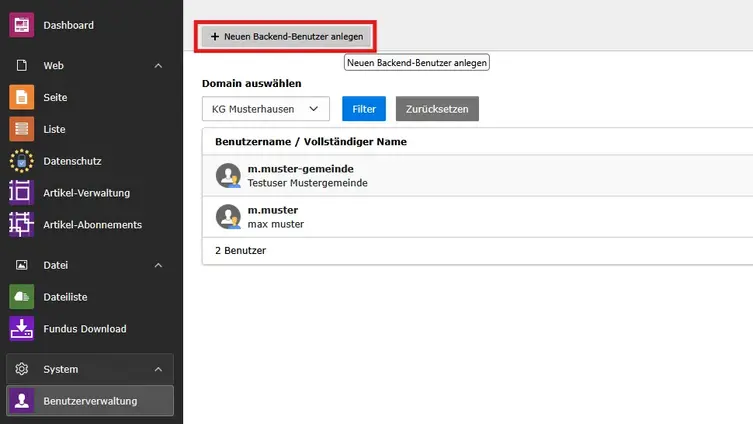
Task: Open the Datenschutz icon
Action: 21,161
